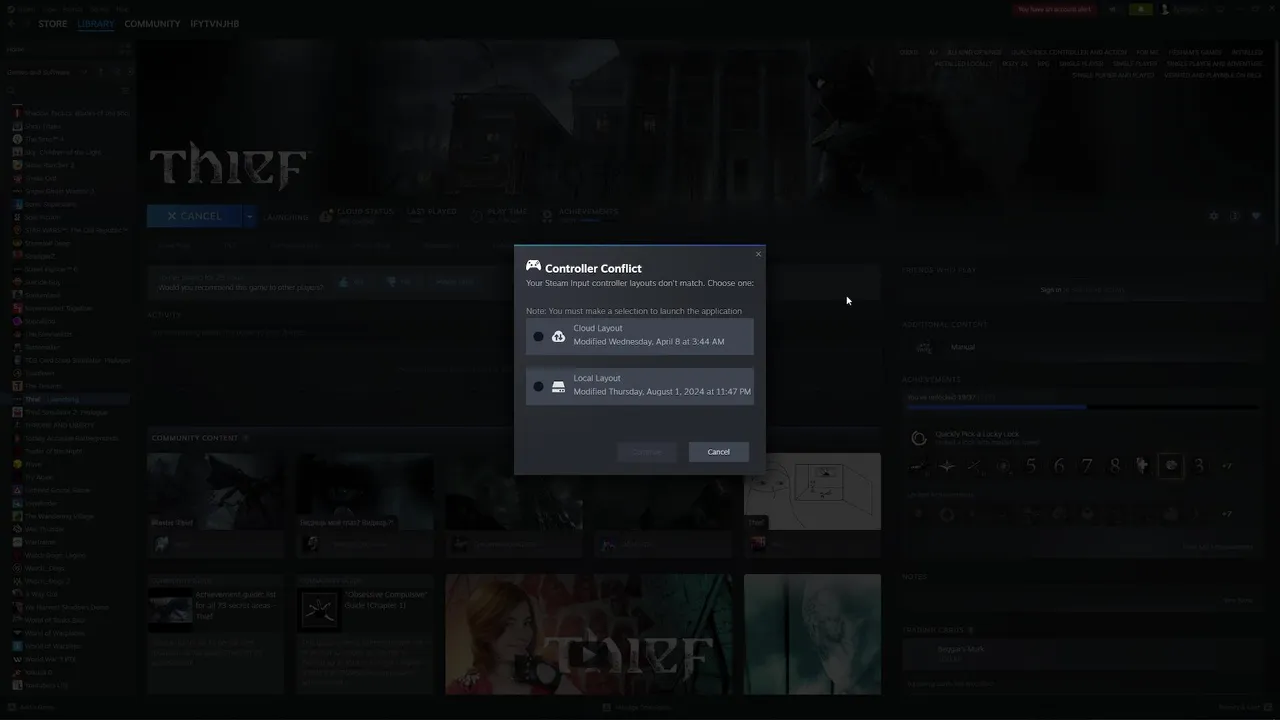Click the local drive icon in dialog
Image resolution: width=1280 pixels, height=720 pixels.
(x=559, y=386)
